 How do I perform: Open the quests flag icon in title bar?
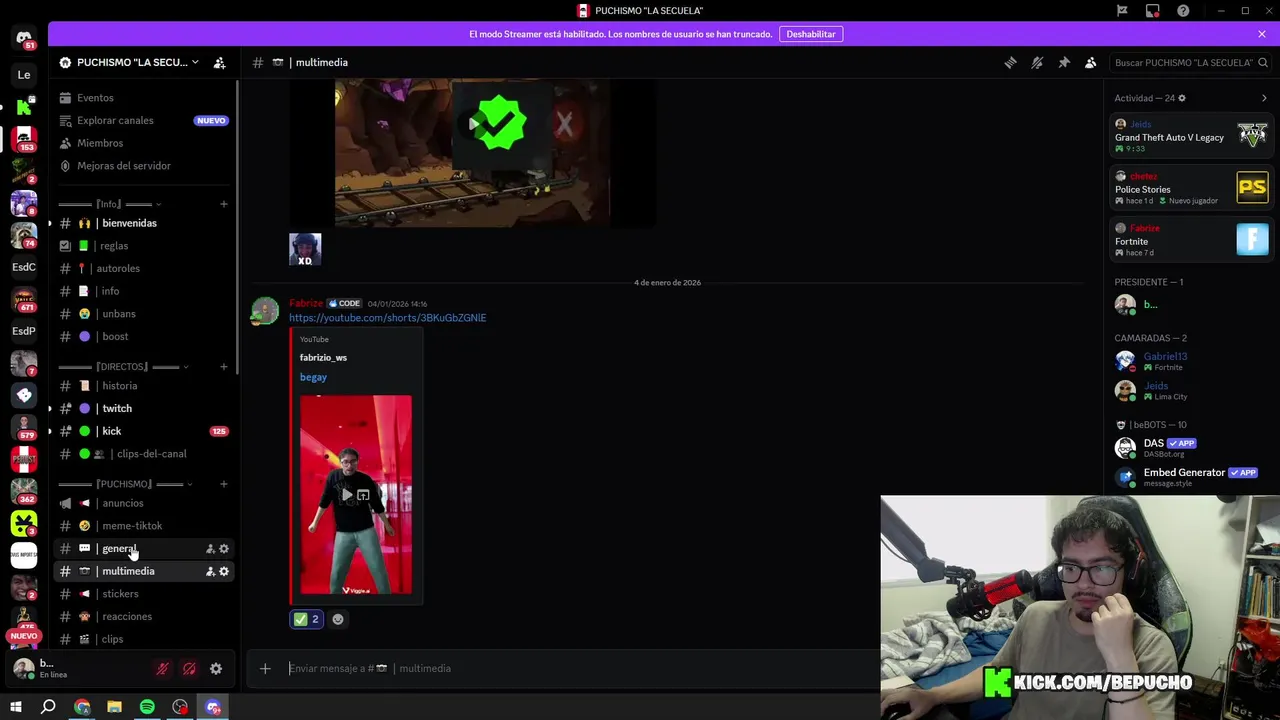tap(1122, 11)
